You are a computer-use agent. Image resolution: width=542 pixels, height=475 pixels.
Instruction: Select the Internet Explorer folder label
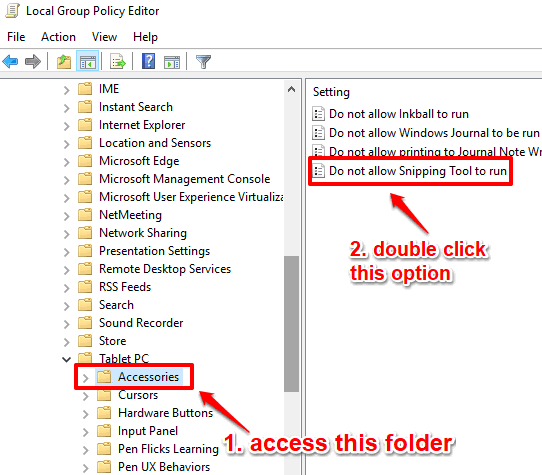point(142,125)
